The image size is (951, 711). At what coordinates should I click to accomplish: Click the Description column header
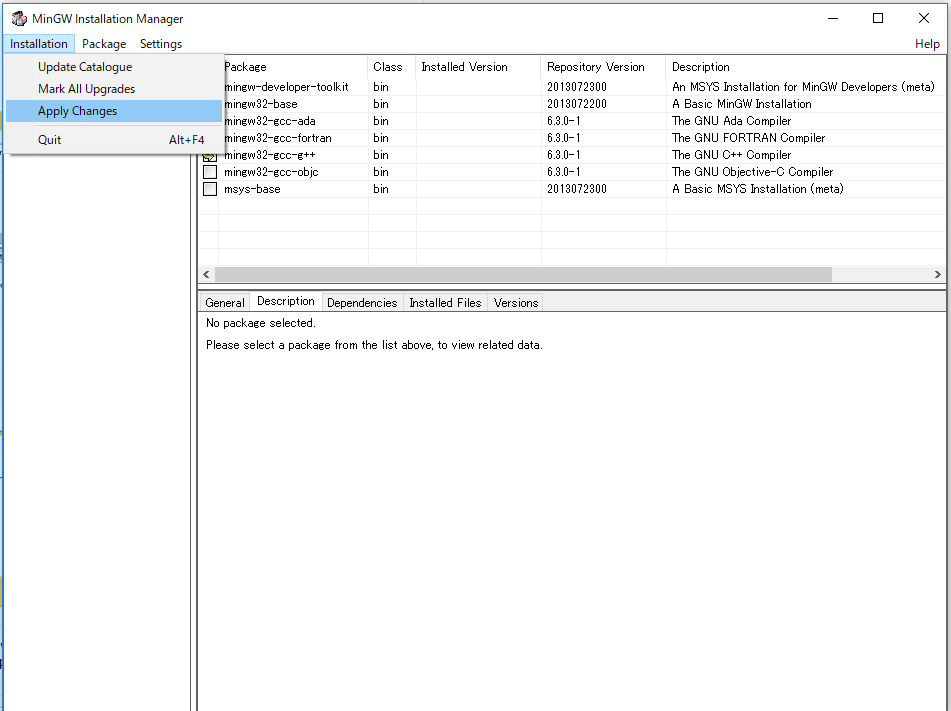(805, 67)
